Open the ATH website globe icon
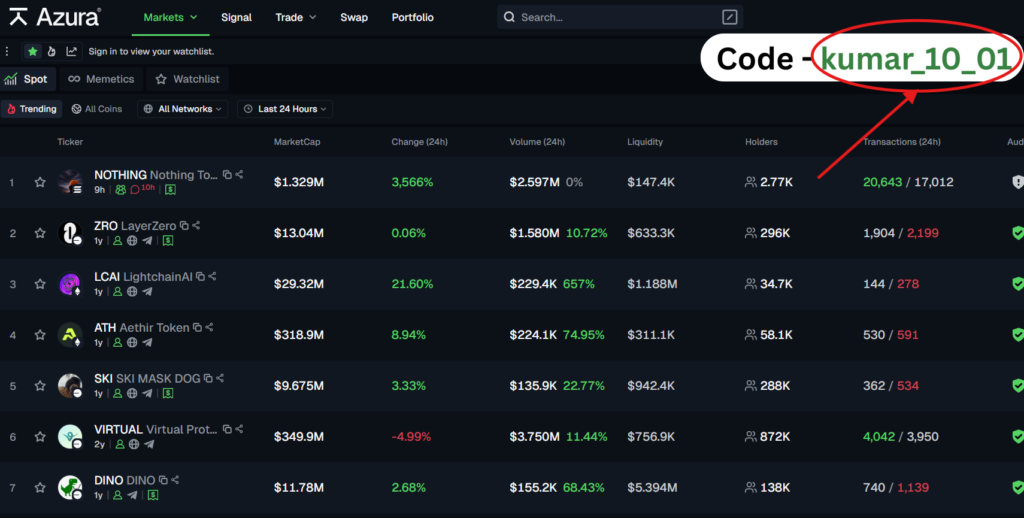The height and width of the screenshot is (518, 1024). 132,343
